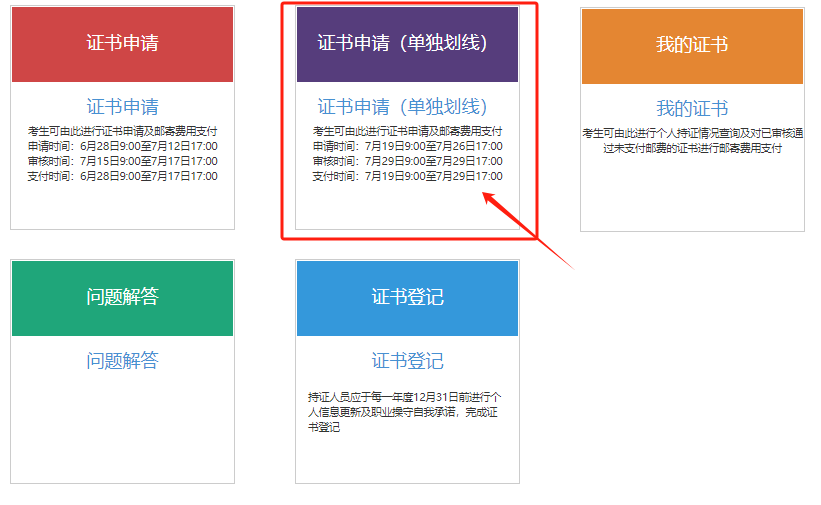Click application time line 6月28日至7月12日
This screenshot has height=505, width=821.
pyautogui.click(x=122, y=146)
